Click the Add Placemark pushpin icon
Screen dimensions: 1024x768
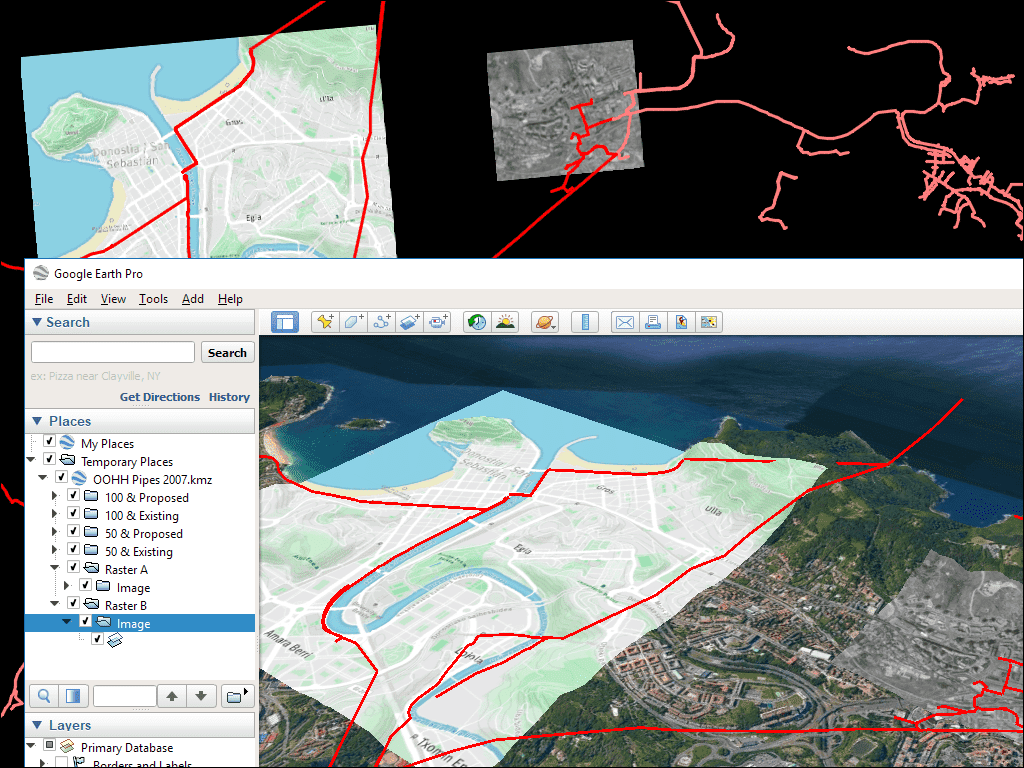click(x=325, y=322)
